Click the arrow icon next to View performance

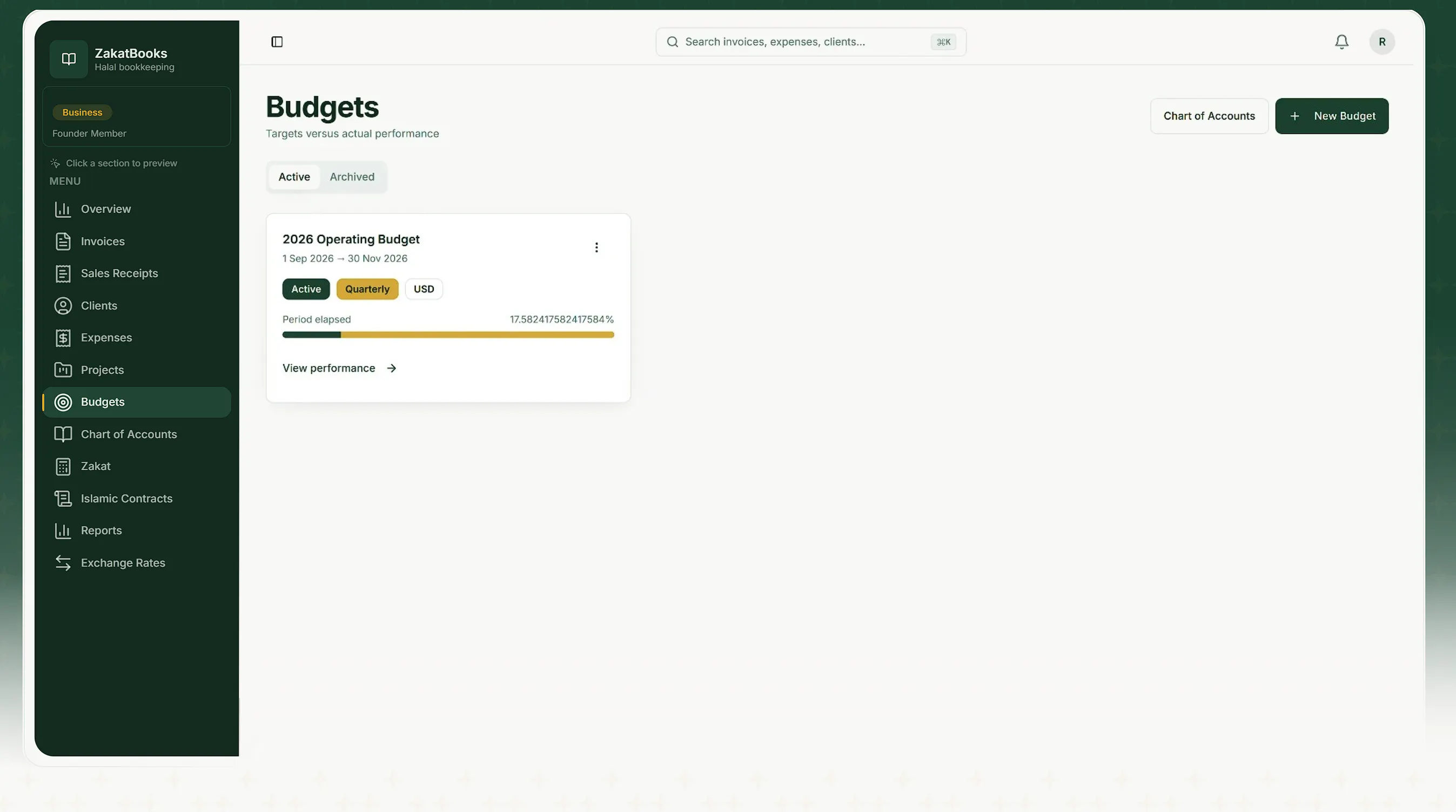coord(392,368)
